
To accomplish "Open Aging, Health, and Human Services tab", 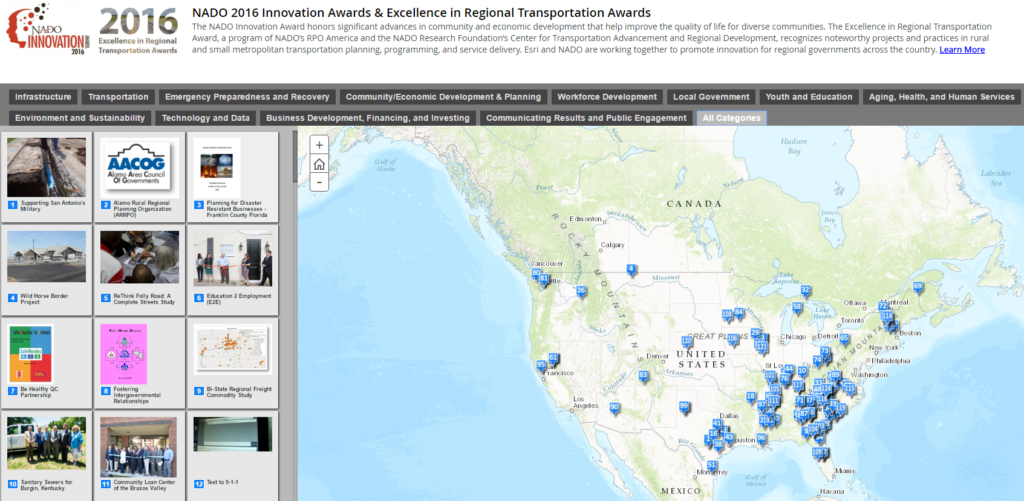I will click(x=942, y=97).
